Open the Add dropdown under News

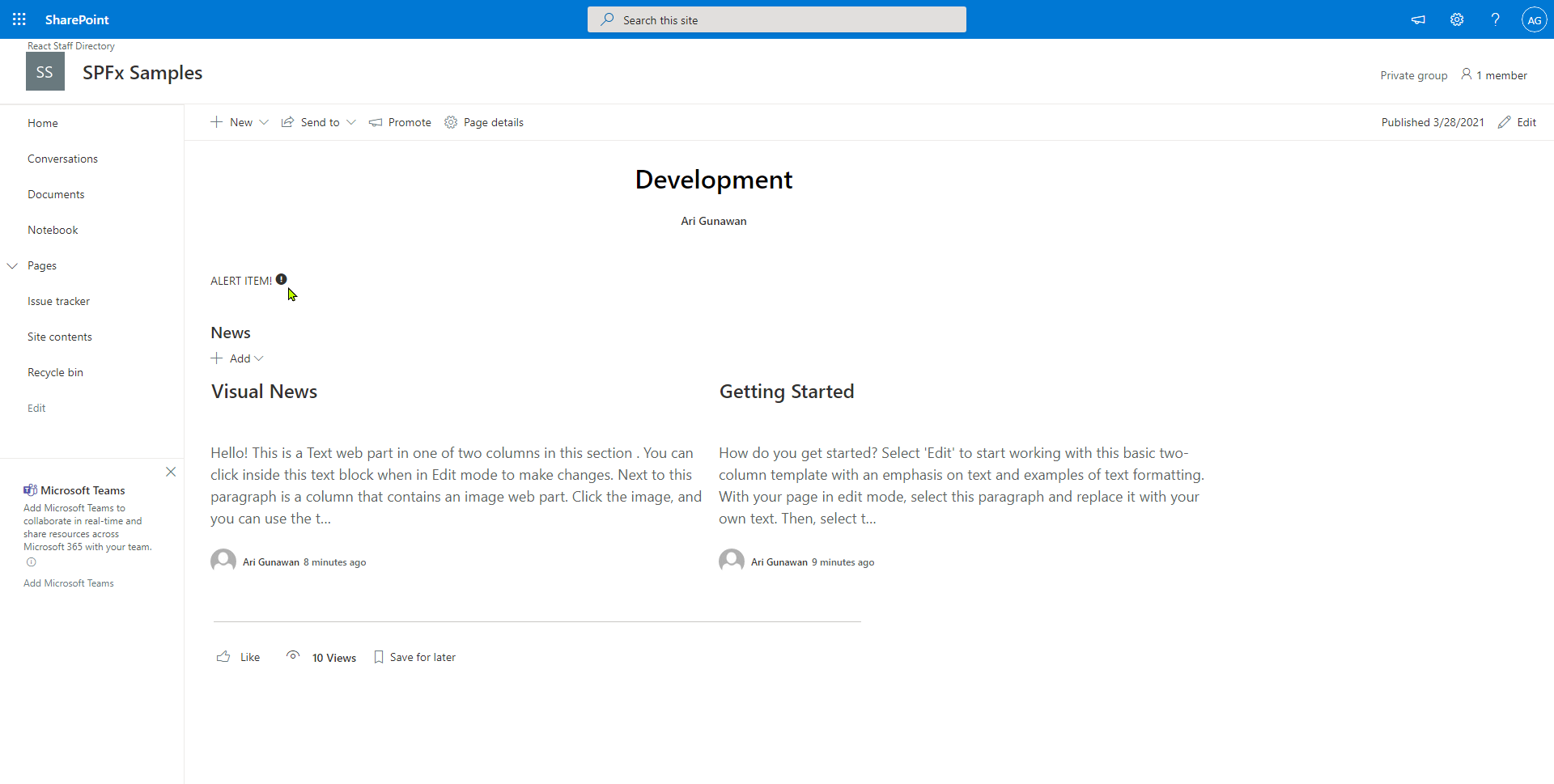pyautogui.click(x=257, y=358)
